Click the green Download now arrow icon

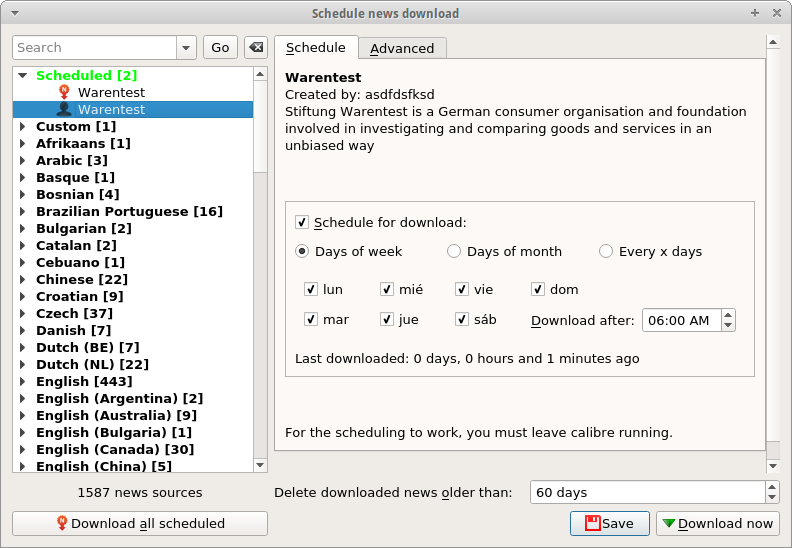coord(669,523)
